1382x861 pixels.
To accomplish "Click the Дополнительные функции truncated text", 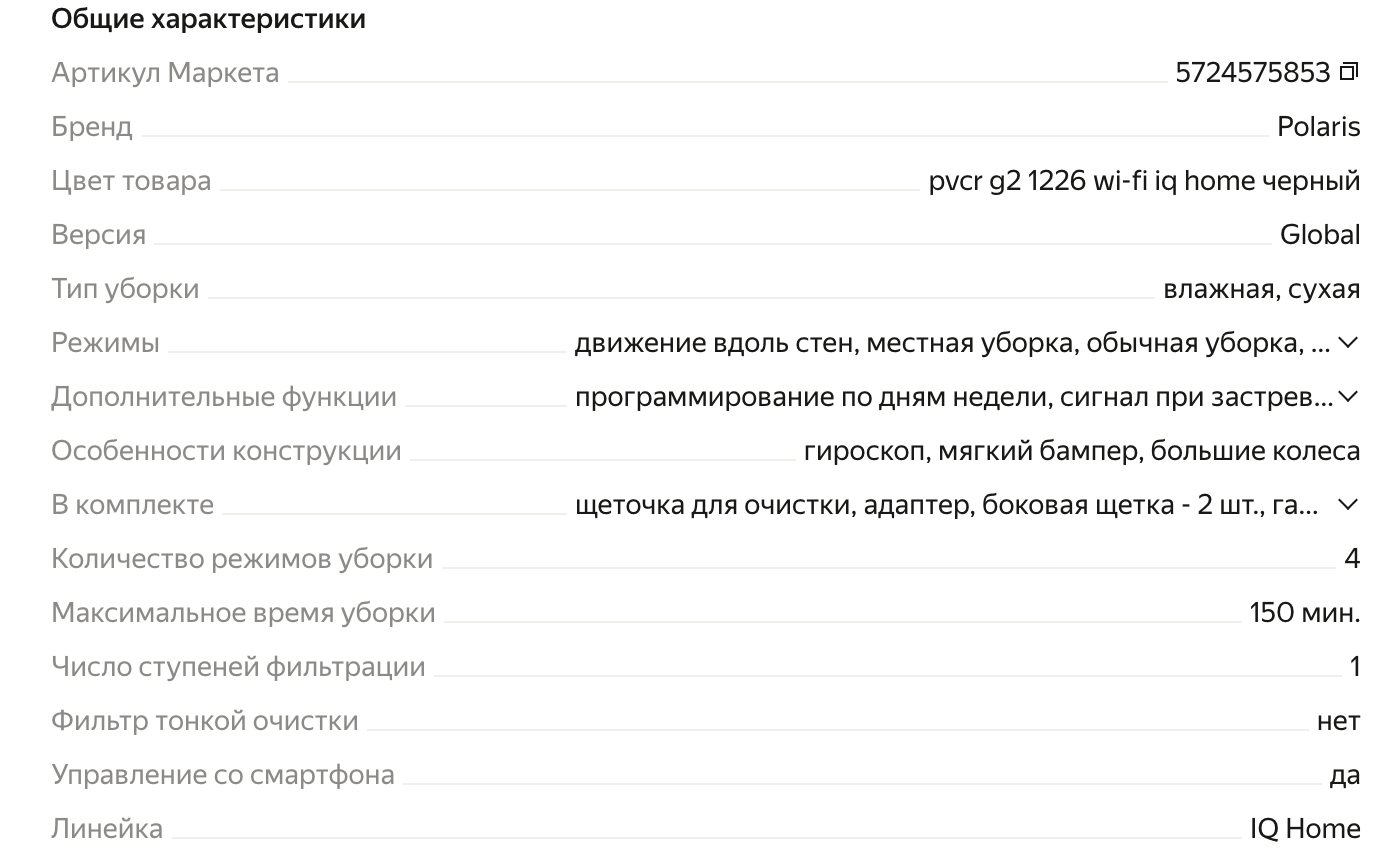I will click(x=954, y=397).
